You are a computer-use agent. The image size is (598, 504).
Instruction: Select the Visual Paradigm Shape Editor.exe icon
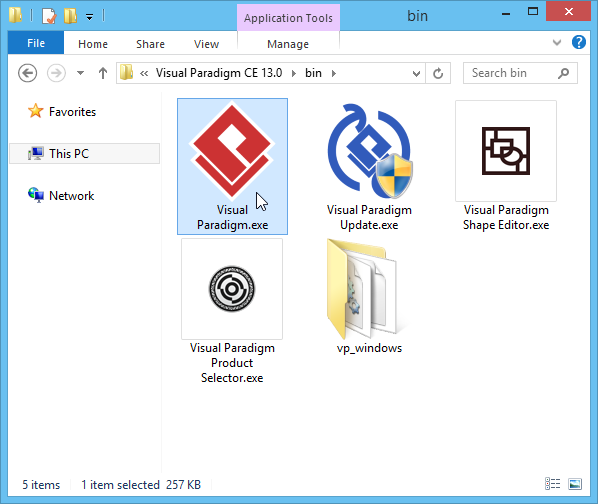click(x=506, y=151)
